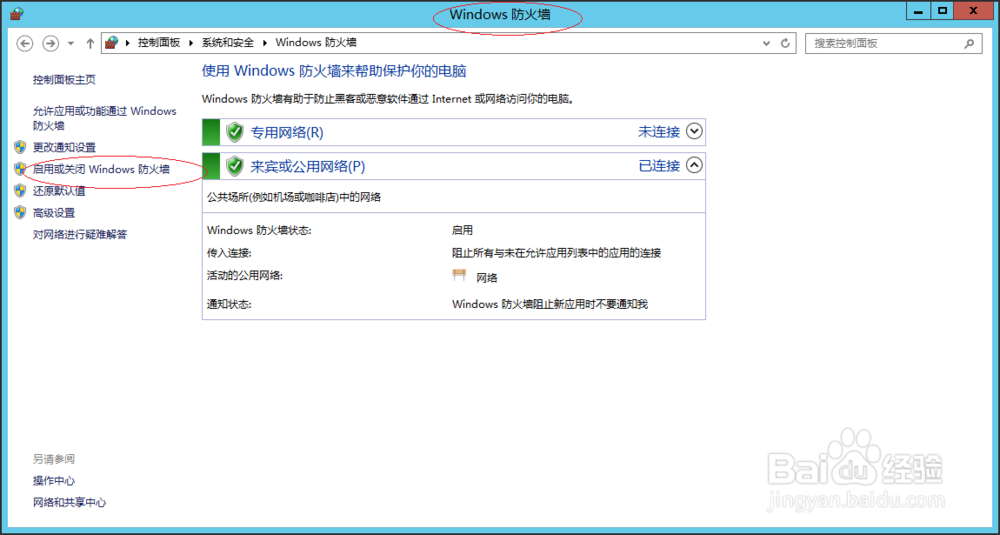Click green shield icon of 来宾或公用网络
Viewport: 1000px width, 535px height.
click(235, 166)
